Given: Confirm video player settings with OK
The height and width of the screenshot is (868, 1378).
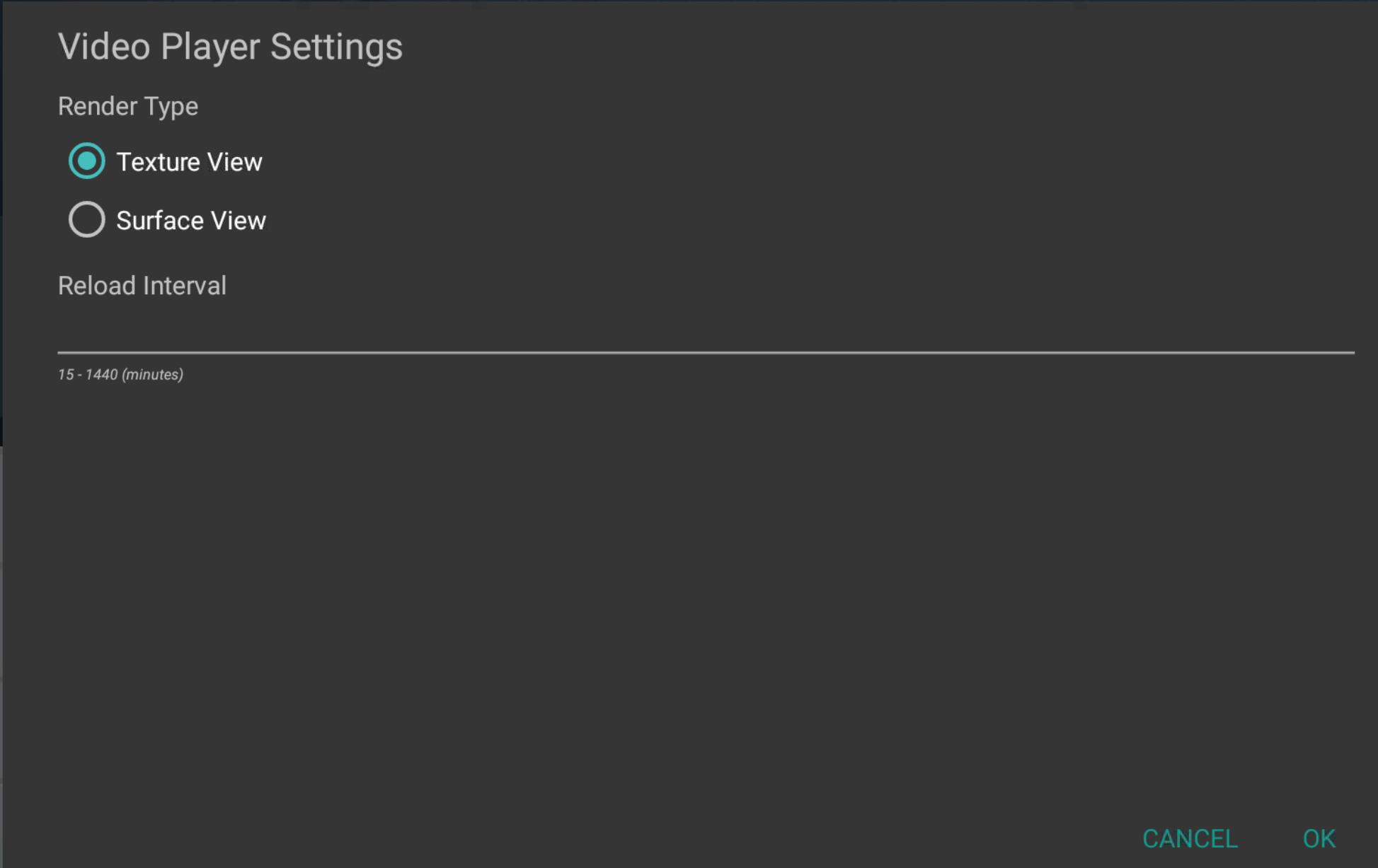Looking at the screenshot, I should (x=1319, y=838).
